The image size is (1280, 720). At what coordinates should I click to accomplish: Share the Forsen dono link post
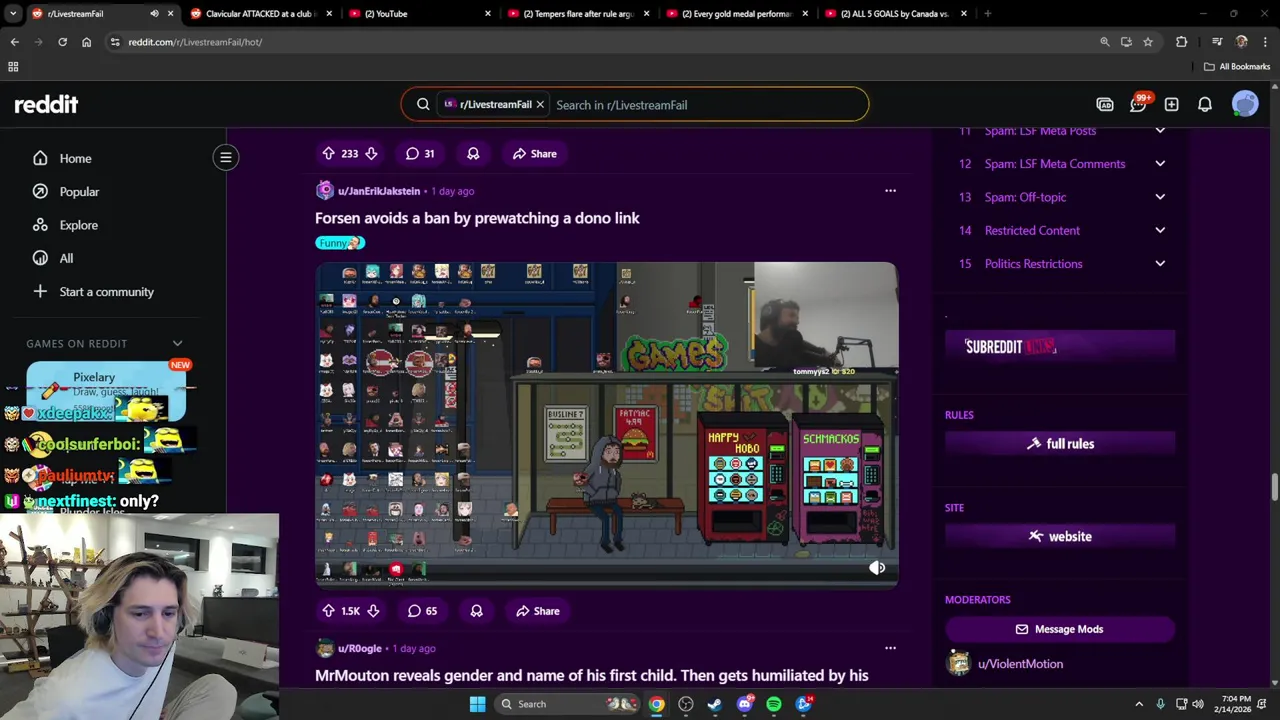click(x=536, y=611)
